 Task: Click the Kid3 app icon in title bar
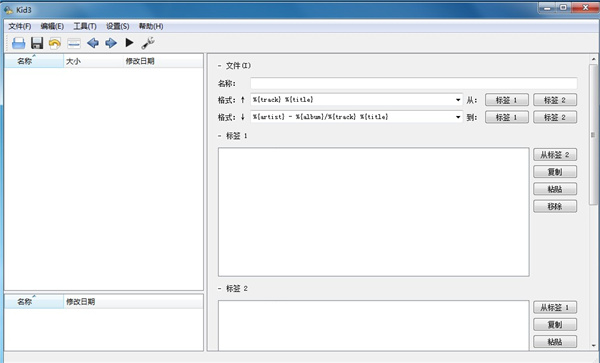pyautogui.click(x=8, y=10)
